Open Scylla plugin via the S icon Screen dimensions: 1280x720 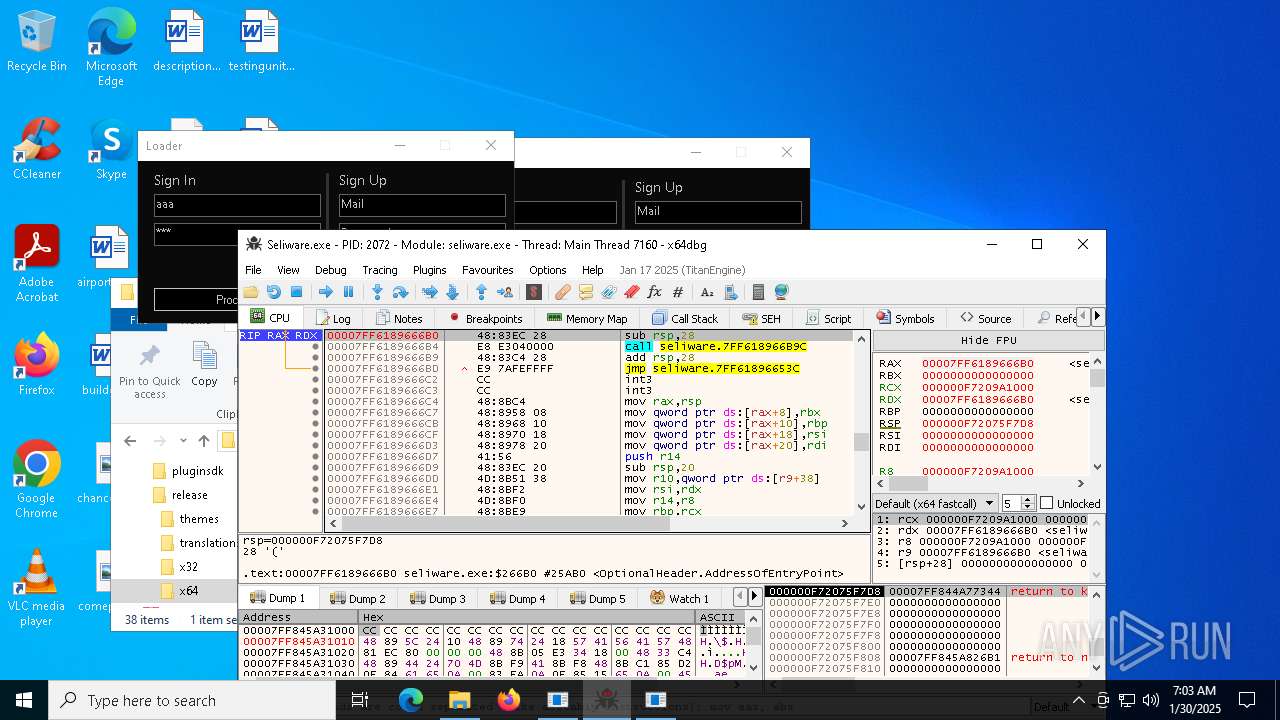[534, 292]
